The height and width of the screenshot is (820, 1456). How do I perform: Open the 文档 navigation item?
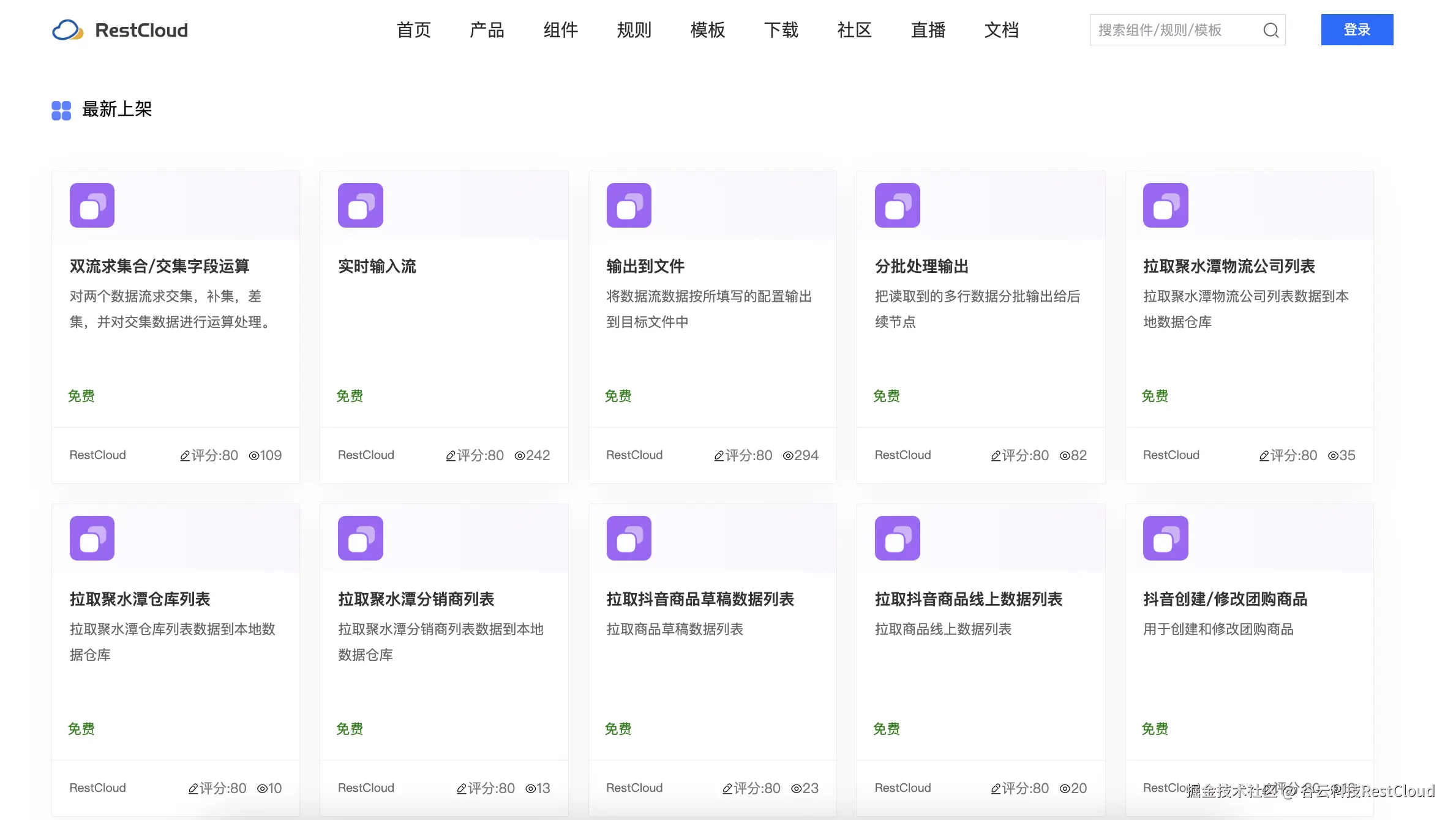click(x=1002, y=30)
